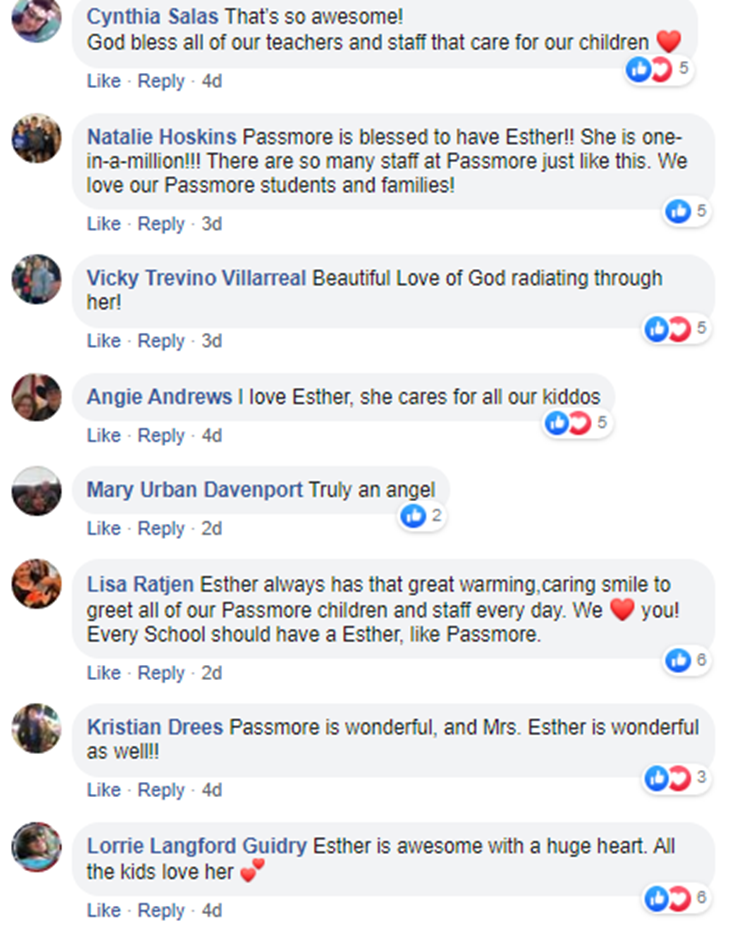This screenshot has height=931, width=750.
Task: Like Mary Urban Davenport's comment
Action: click(103, 528)
